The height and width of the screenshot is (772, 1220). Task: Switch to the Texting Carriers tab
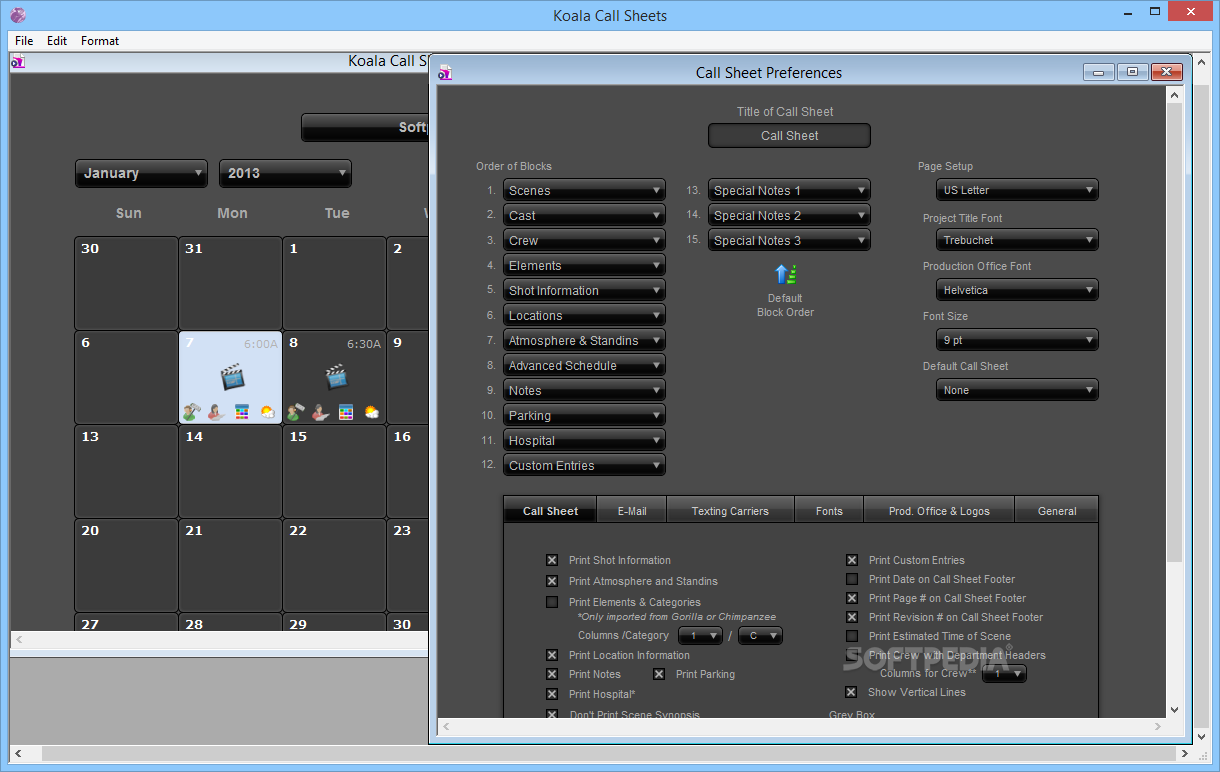click(x=730, y=510)
